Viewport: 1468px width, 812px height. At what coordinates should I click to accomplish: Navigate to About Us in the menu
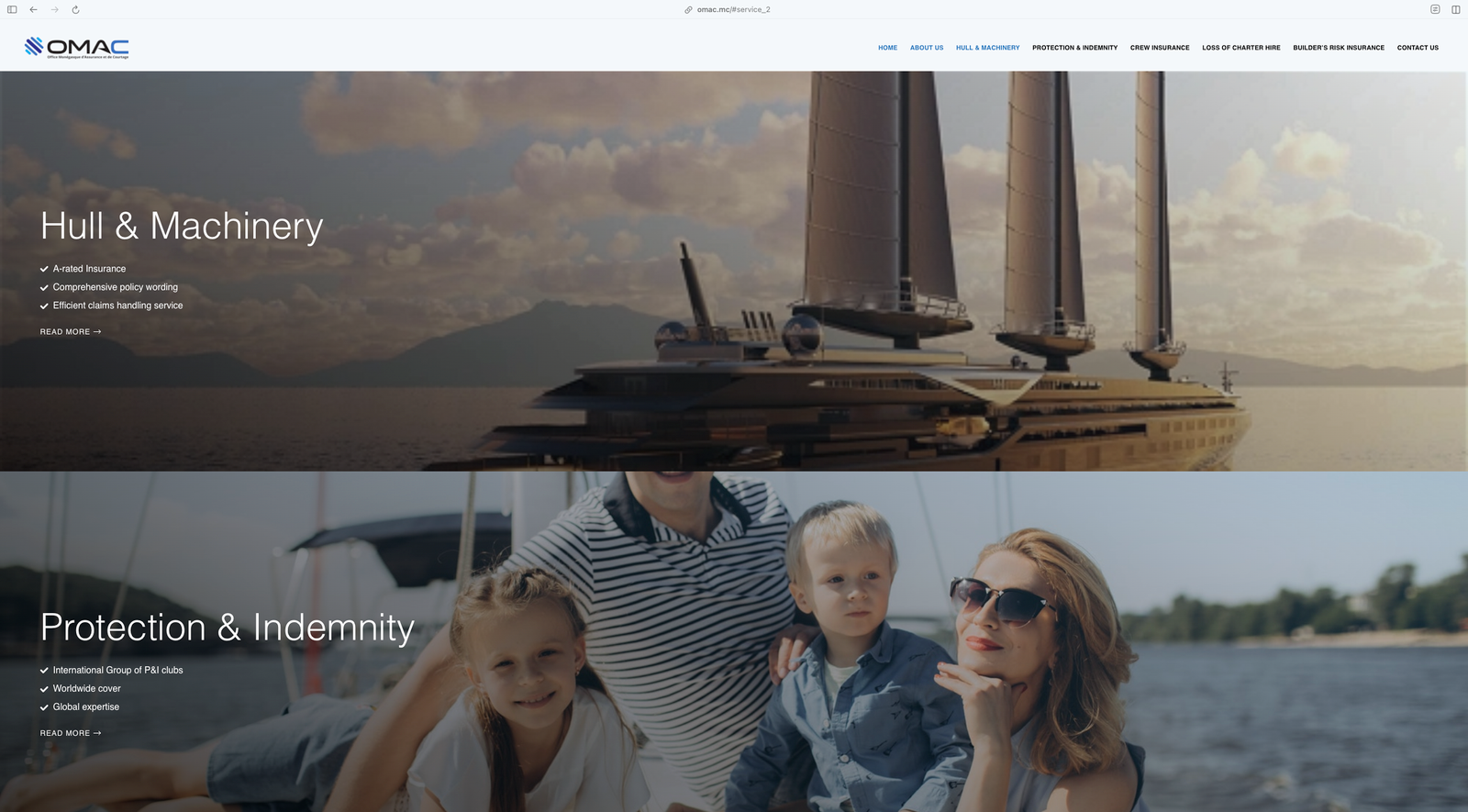click(x=926, y=48)
